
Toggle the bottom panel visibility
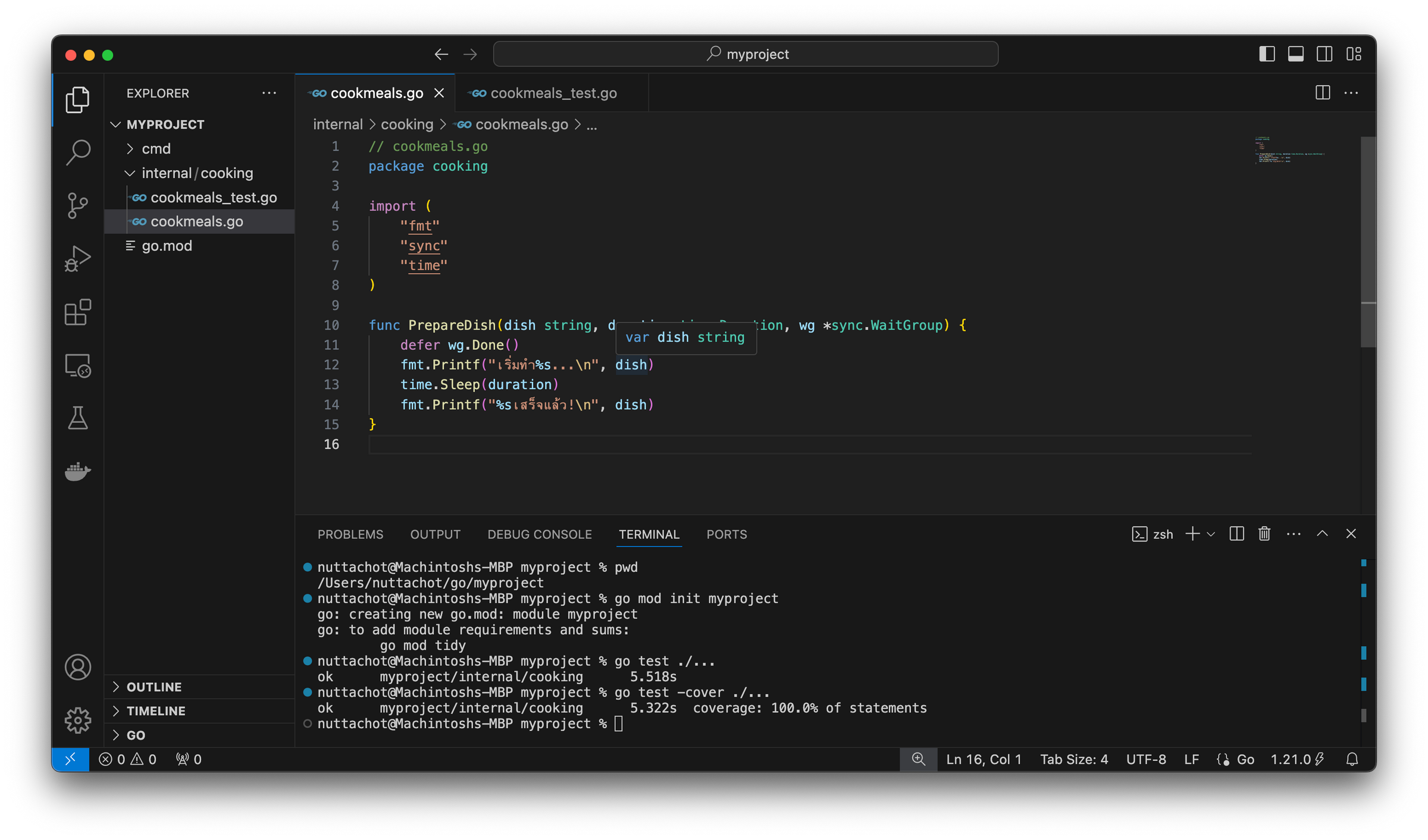tap(1295, 54)
